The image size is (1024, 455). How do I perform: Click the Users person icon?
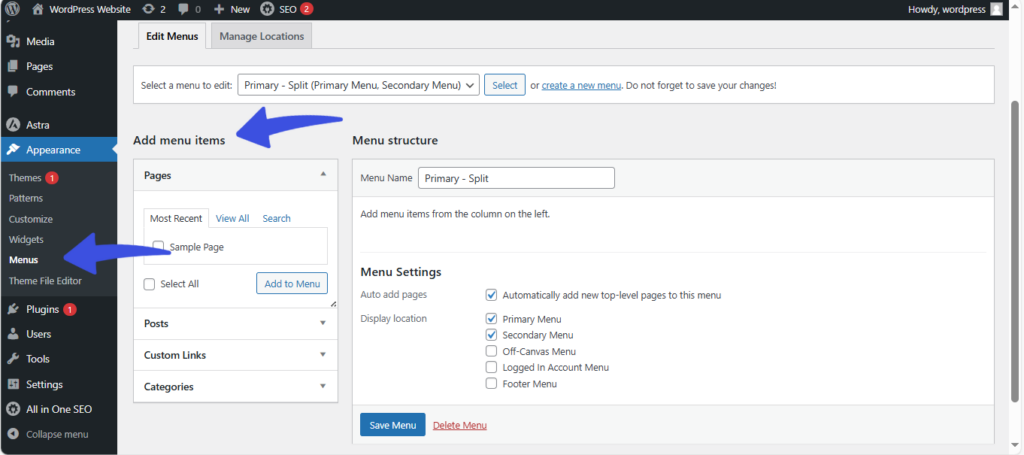[x=12, y=334]
